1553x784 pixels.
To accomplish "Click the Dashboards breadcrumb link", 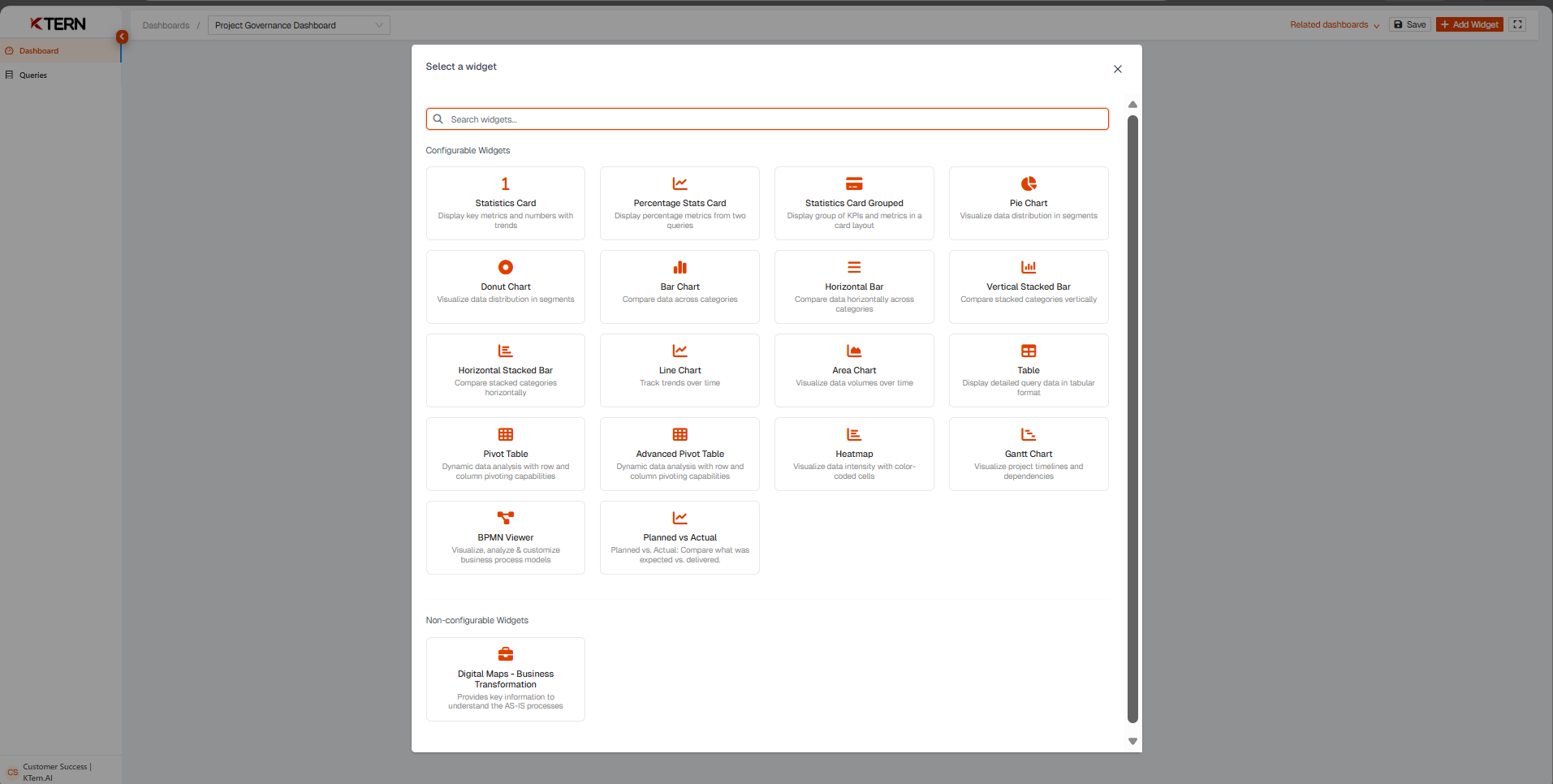I will (x=166, y=26).
